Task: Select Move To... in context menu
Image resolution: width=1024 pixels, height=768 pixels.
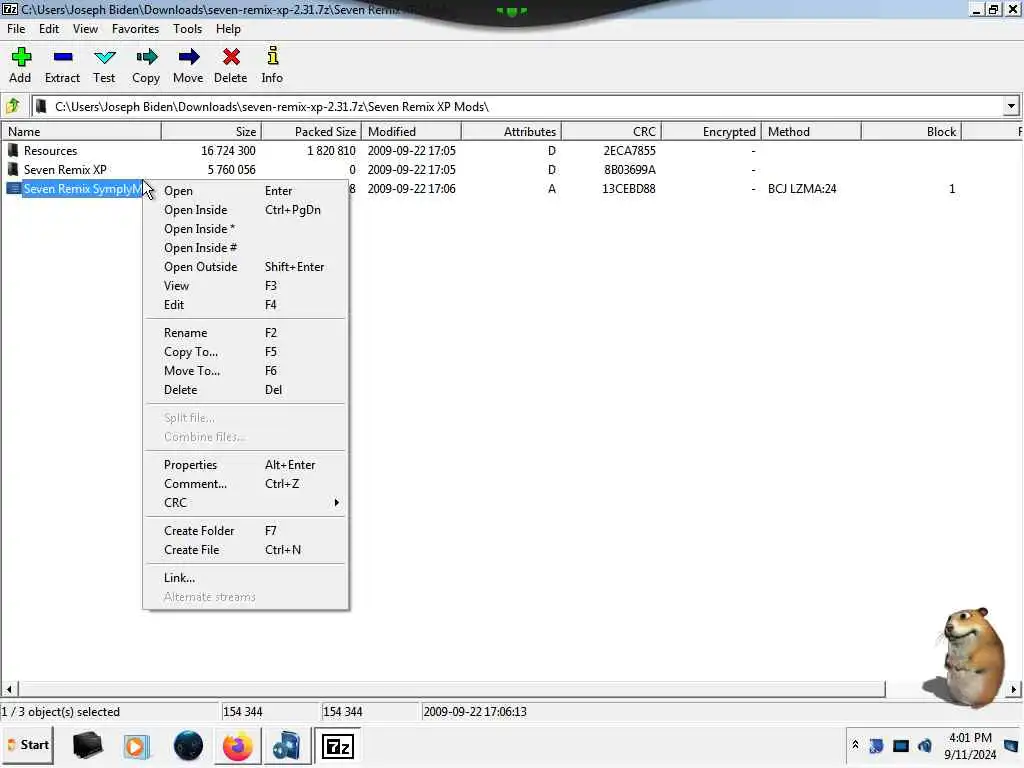Action: coord(246,370)
